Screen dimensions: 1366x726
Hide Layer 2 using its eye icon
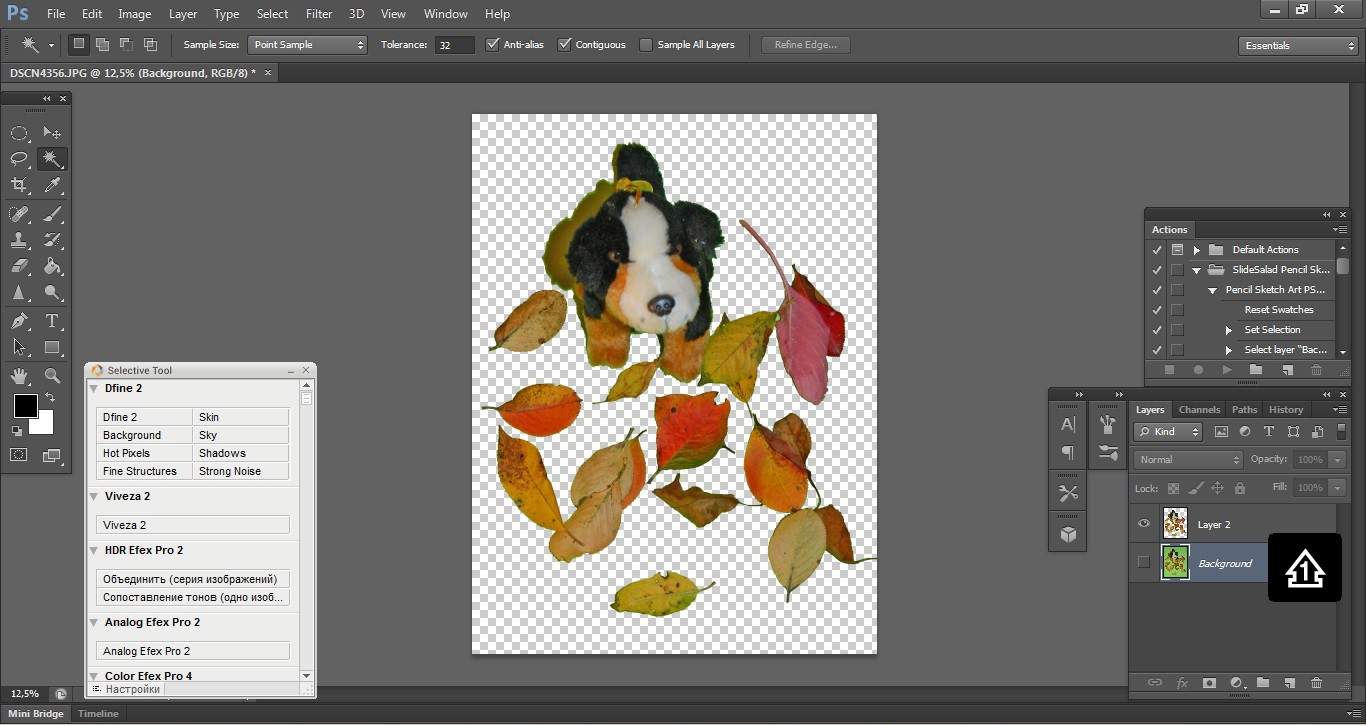1144,524
